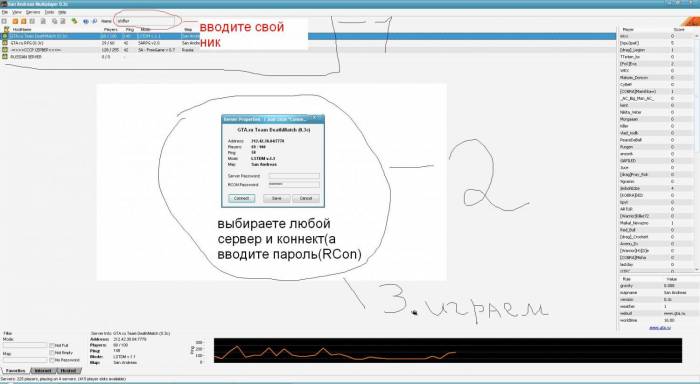Click Save in Server Properties dialog

pos(276,198)
